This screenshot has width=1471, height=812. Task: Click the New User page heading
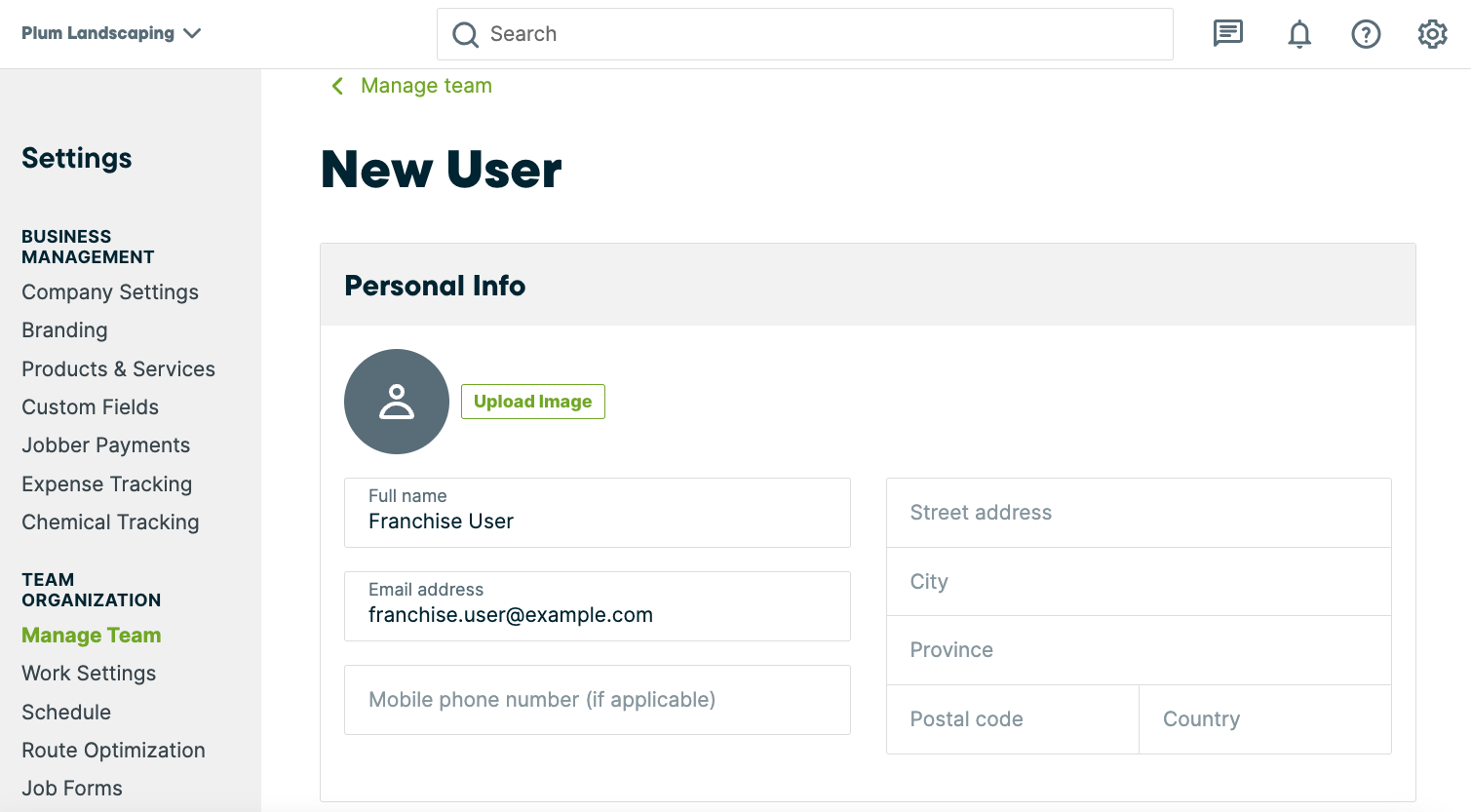(441, 170)
